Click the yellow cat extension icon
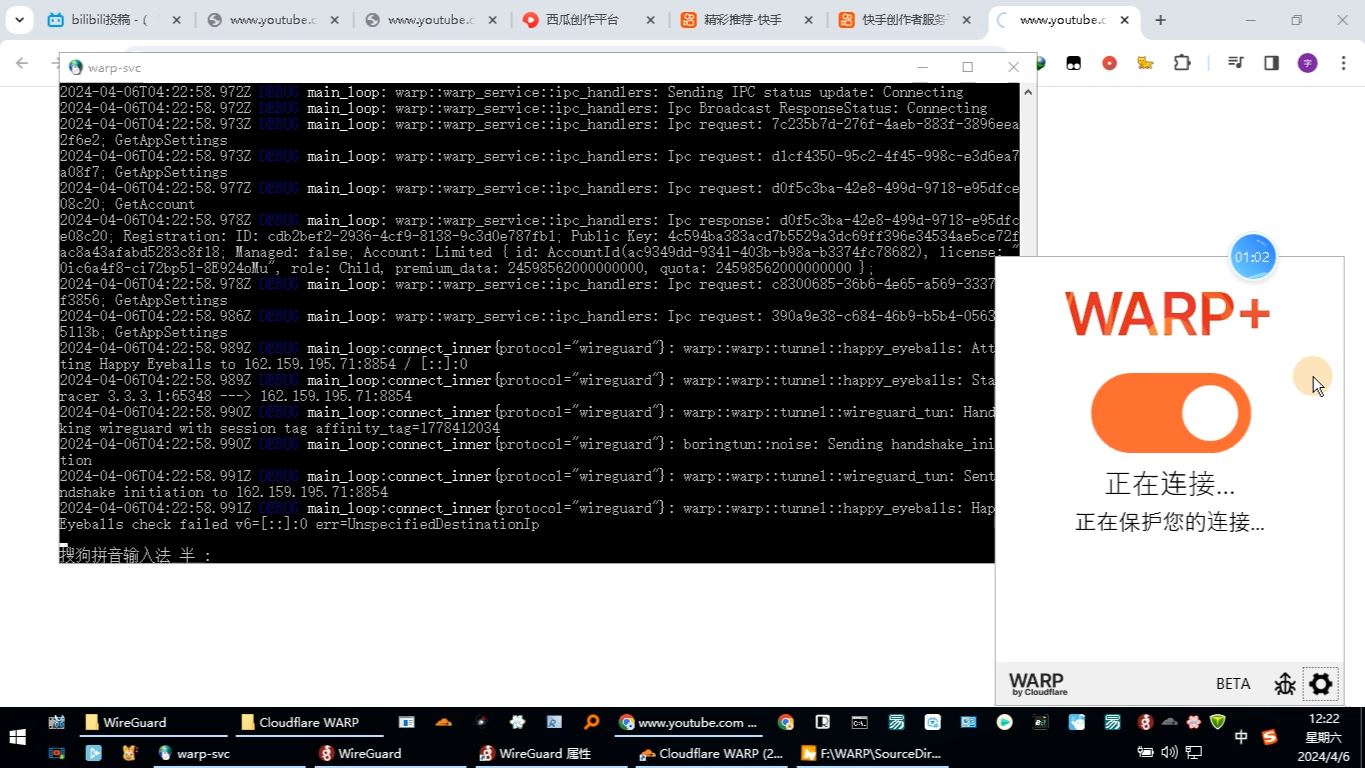Image resolution: width=1365 pixels, height=768 pixels. (x=1145, y=63)
